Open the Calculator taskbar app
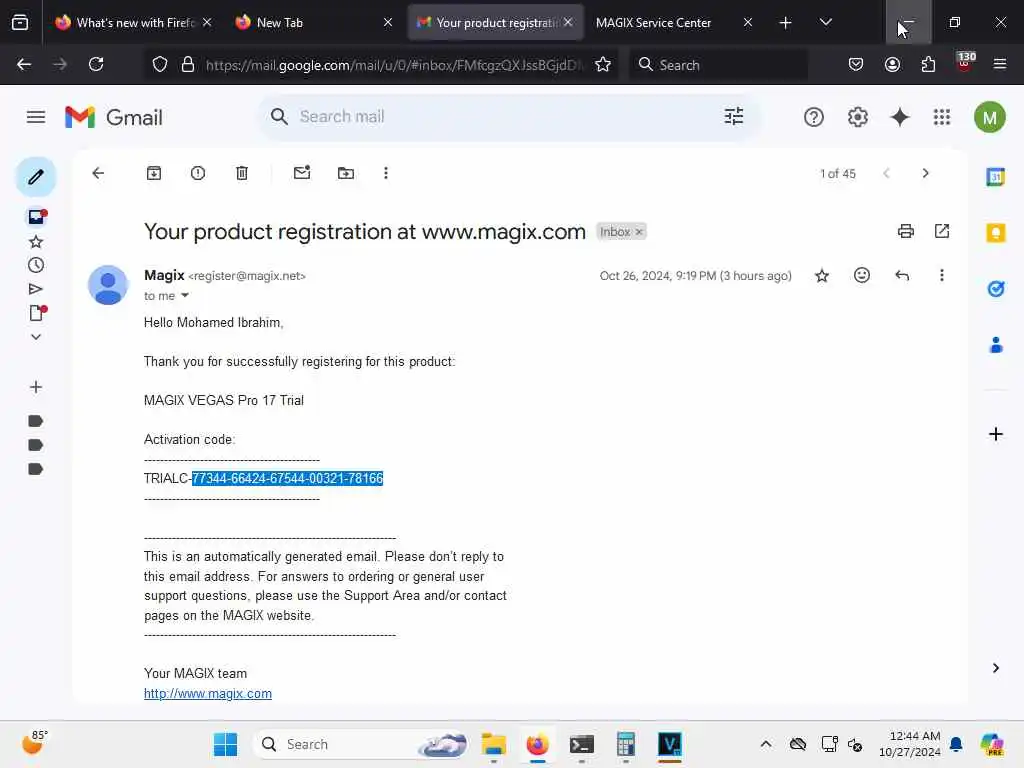 626,744
